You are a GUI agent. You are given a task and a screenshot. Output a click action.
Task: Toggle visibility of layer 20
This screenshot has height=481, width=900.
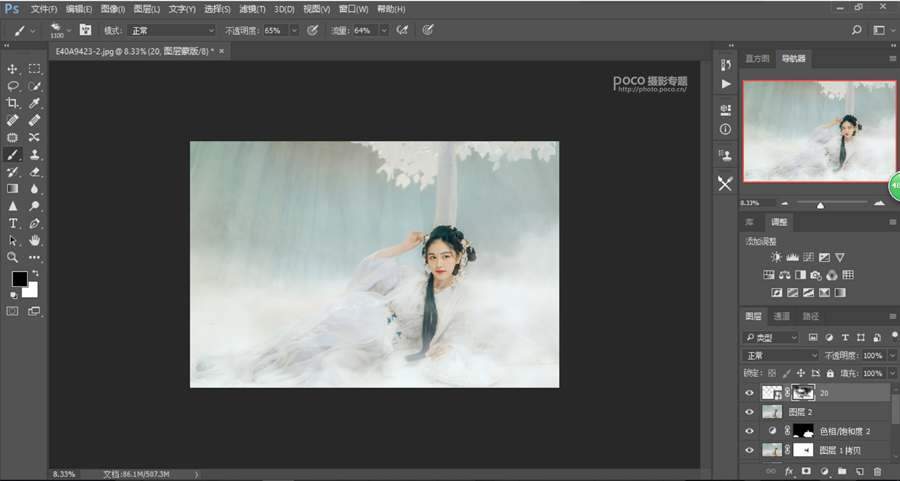749,393
